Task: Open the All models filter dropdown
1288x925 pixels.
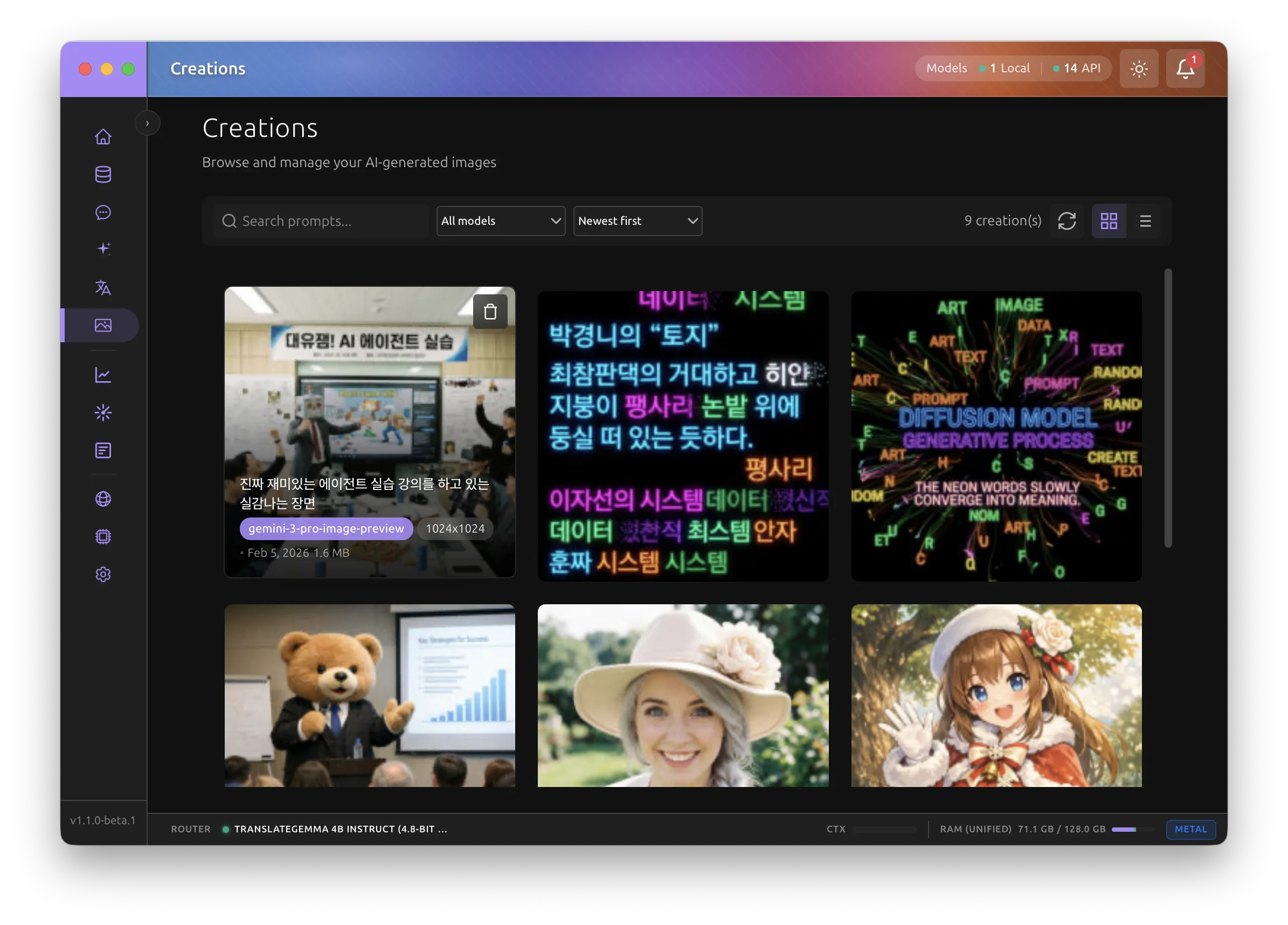Action: click(x=500, y=221)
